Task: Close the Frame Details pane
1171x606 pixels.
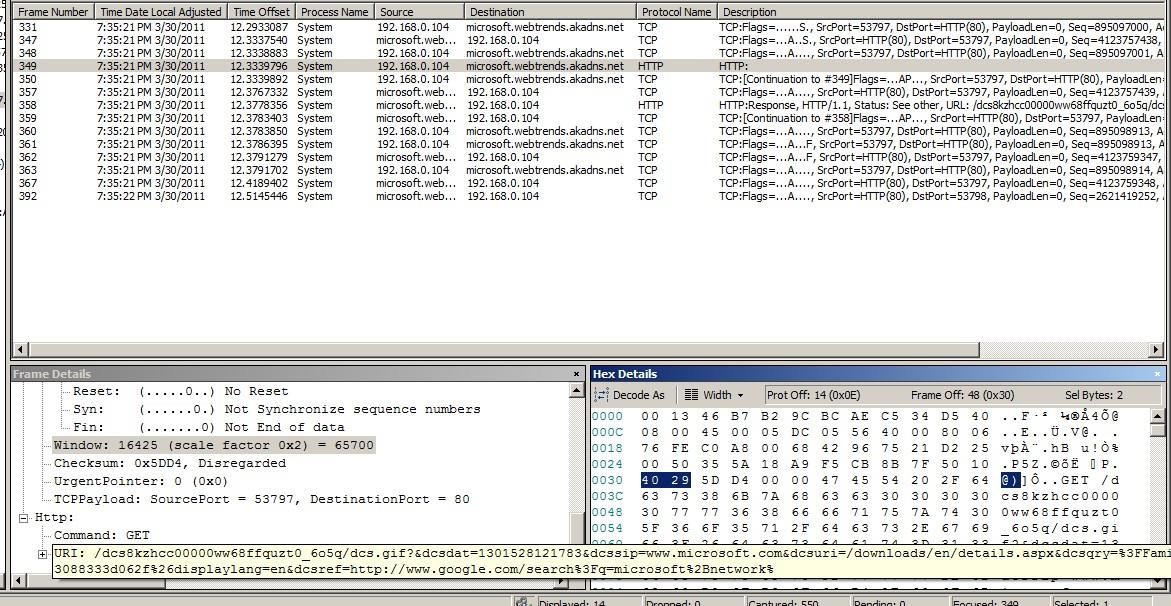Action: 576,374
